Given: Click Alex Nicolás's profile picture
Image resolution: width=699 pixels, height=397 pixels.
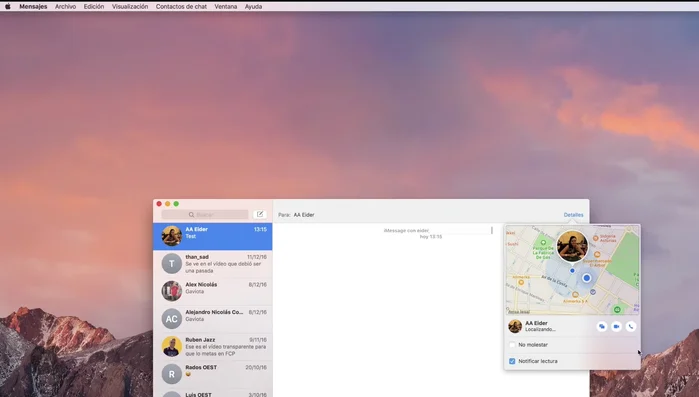Looking at the screenshot, I should (x=172, y=291).
